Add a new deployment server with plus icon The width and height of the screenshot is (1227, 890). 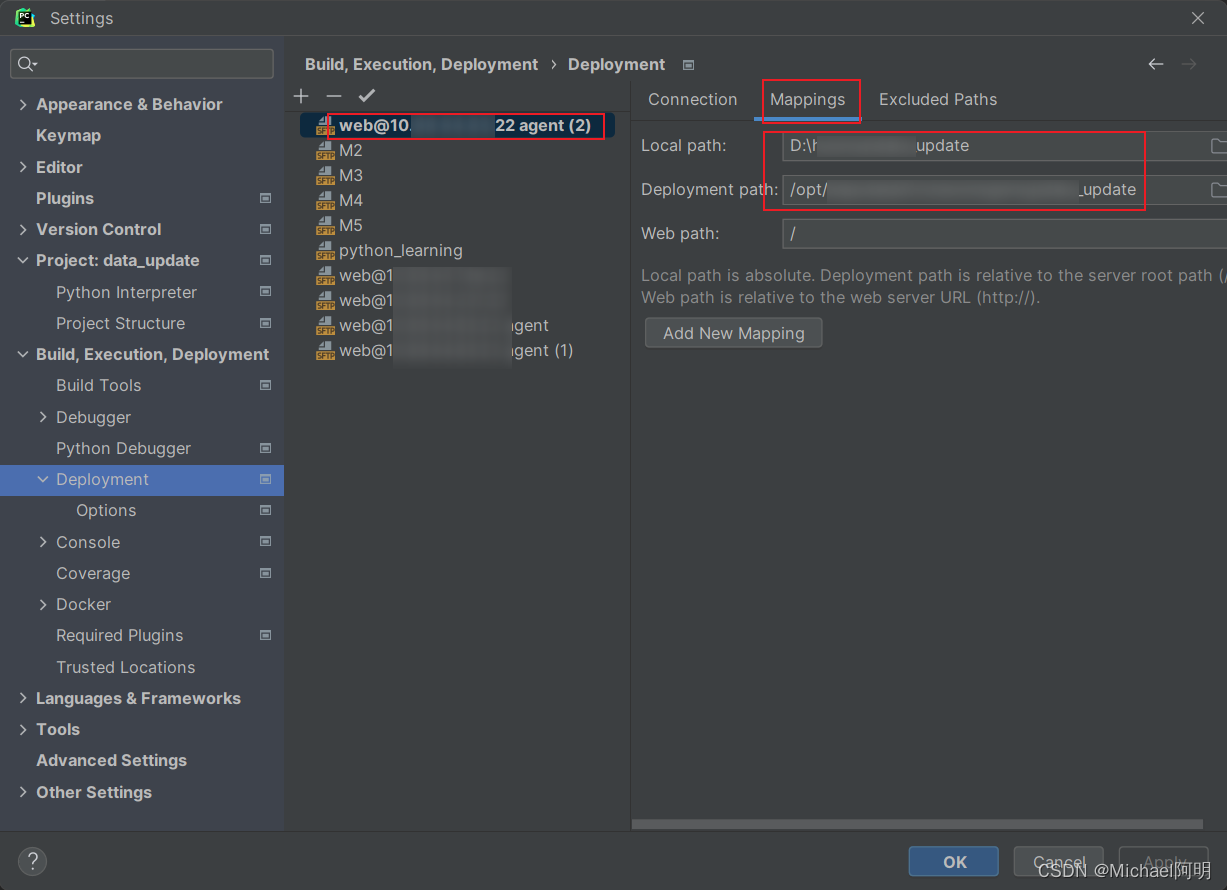(301, 96)
